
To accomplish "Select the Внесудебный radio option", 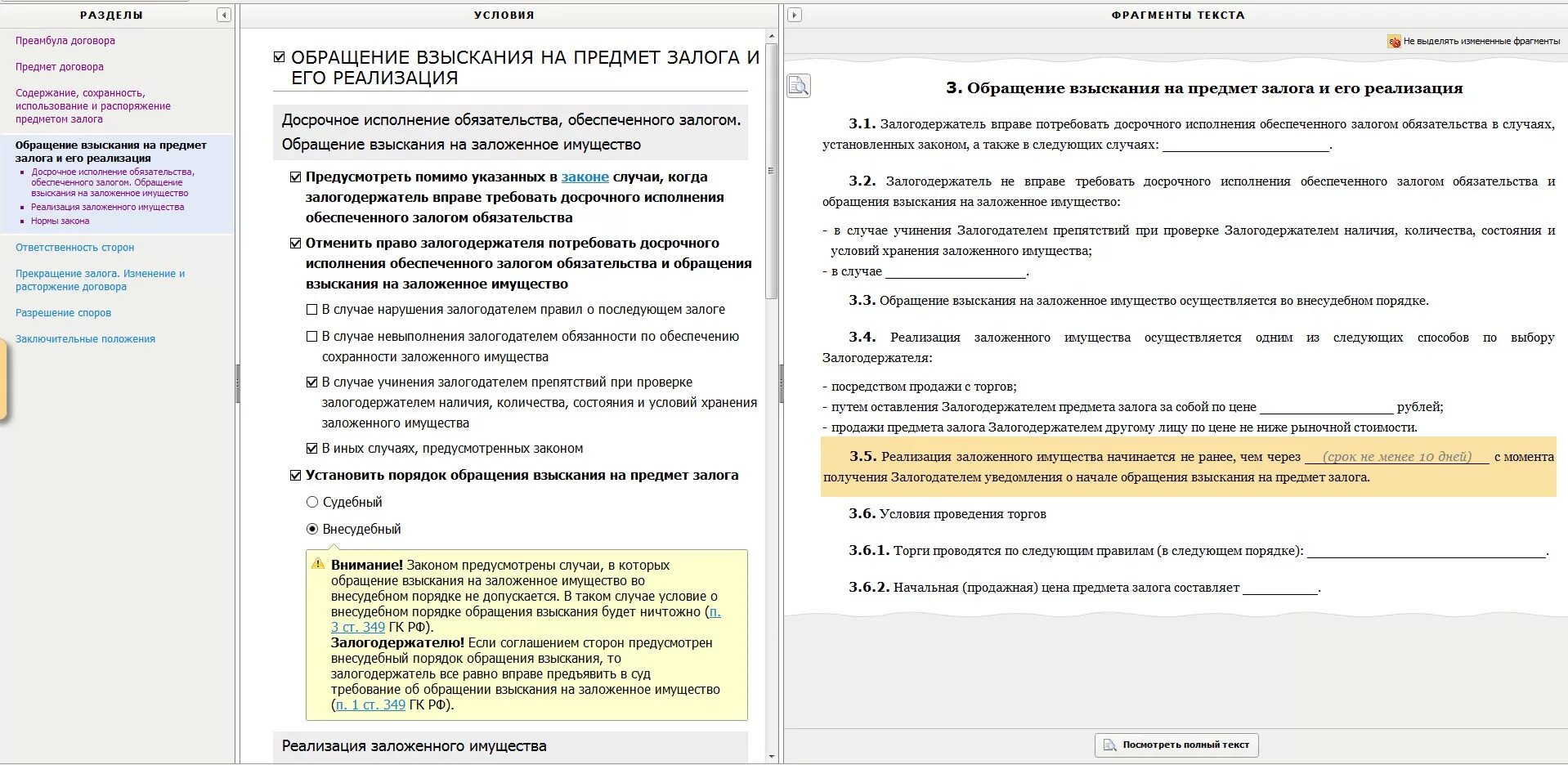I will (x=311, y=530).
